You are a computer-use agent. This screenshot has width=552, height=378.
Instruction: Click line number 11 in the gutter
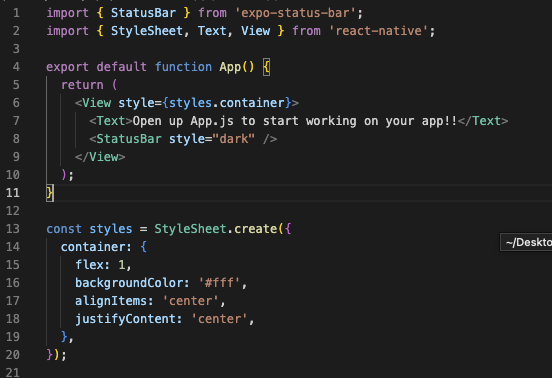[x=13, y=193]
